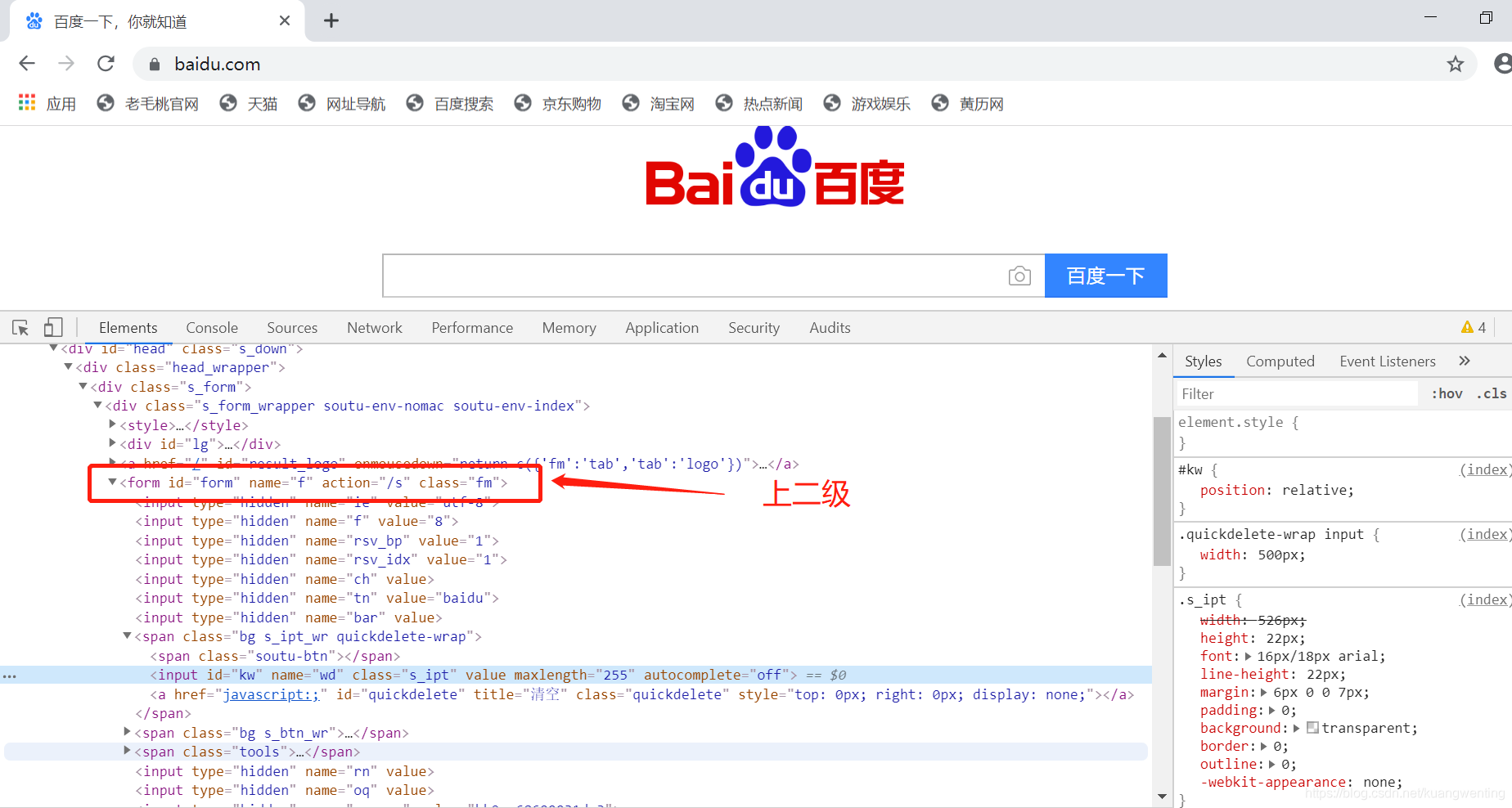The width and height of the screenshot is (1512, 808).
Task: Open the 百度搜索 bookmark
Action: pos(450,103)
